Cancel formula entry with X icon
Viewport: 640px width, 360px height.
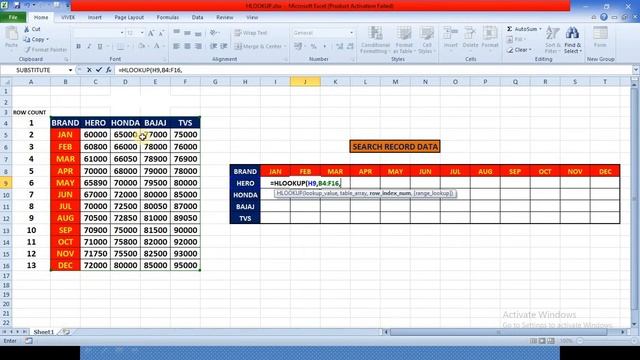pyautogui.click(x=89, y=70)
